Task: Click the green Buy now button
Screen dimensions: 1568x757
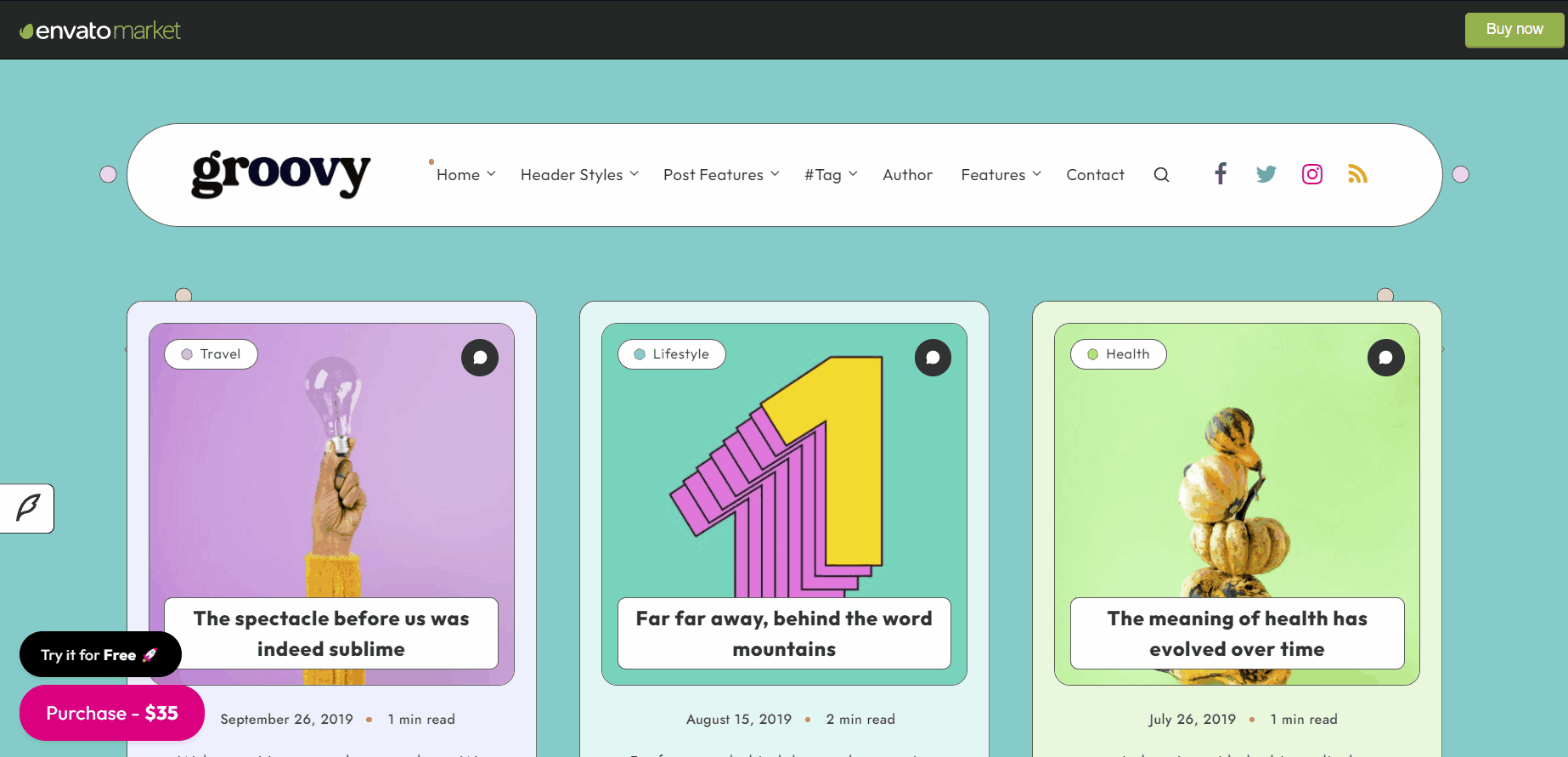Action: [x=1514, y=30]
